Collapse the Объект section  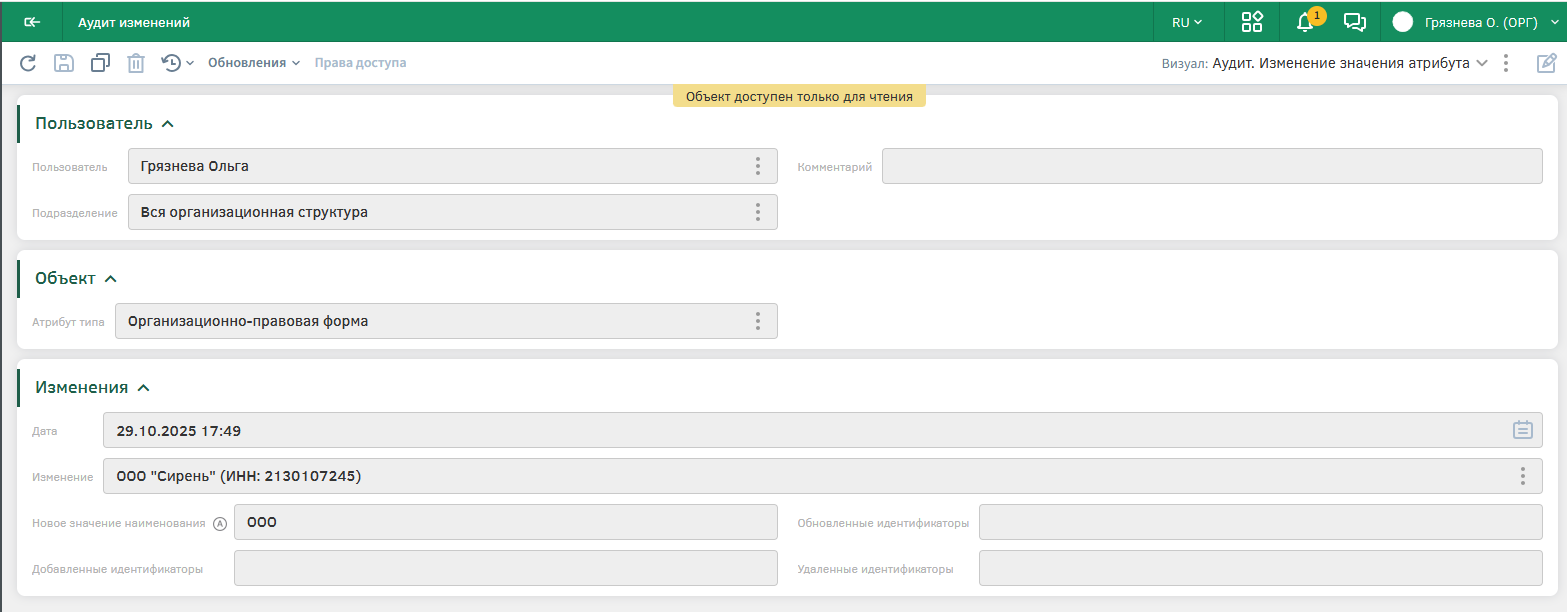click(x=111, y=279)
